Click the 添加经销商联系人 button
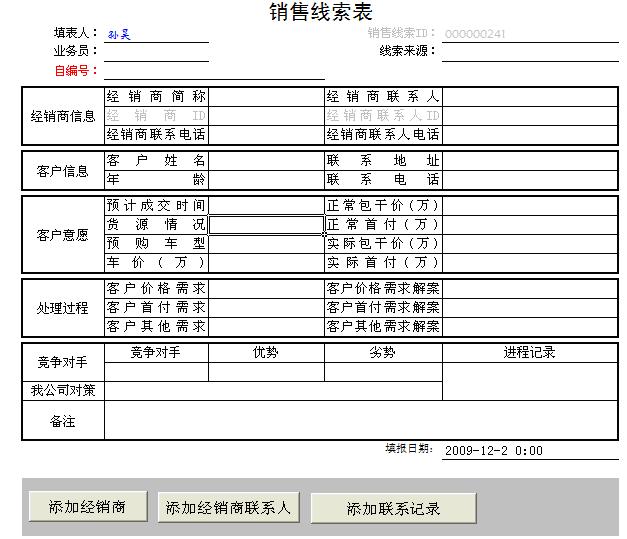627x539 pixels. click(229, 508)
